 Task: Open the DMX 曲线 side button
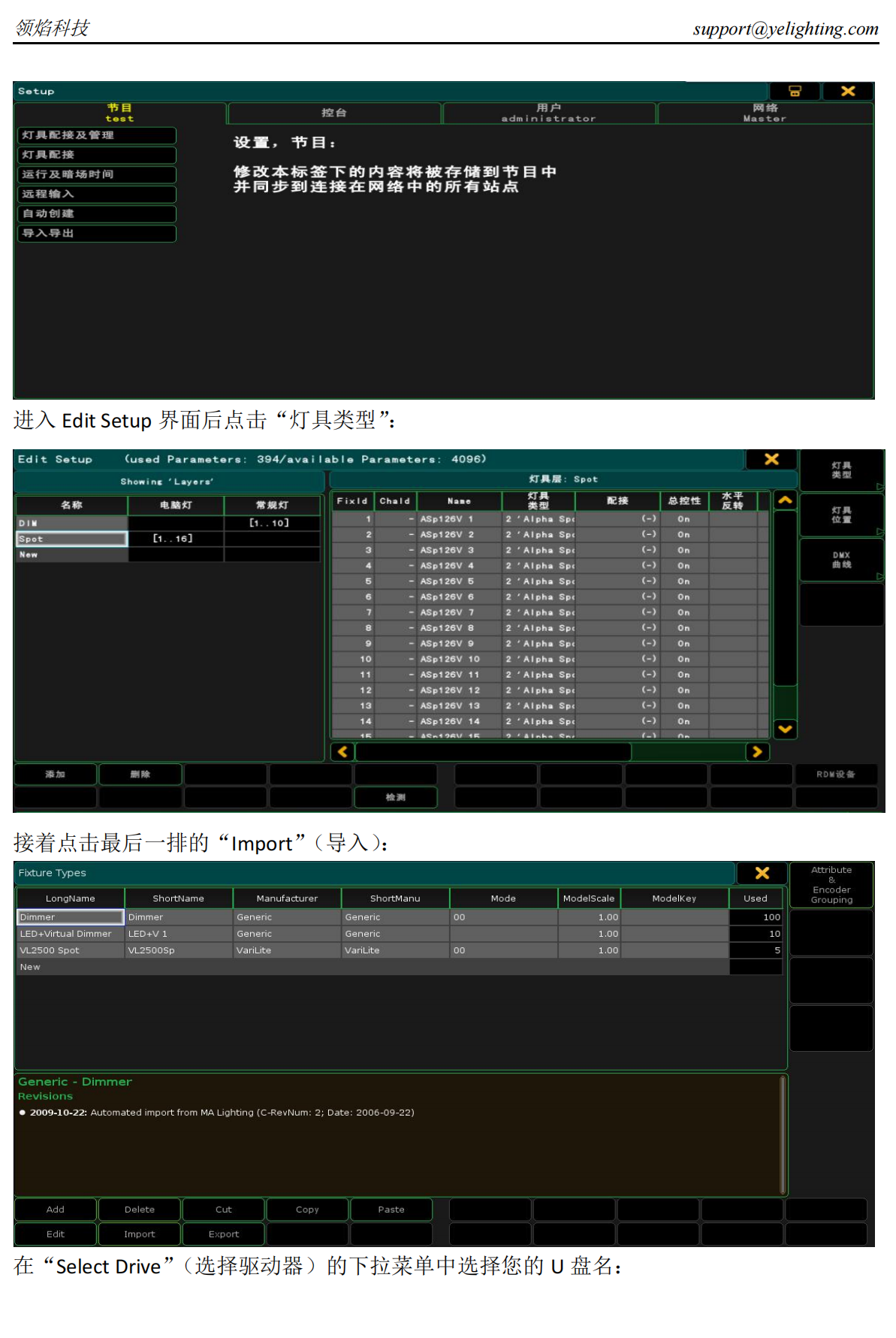point(840,560)
